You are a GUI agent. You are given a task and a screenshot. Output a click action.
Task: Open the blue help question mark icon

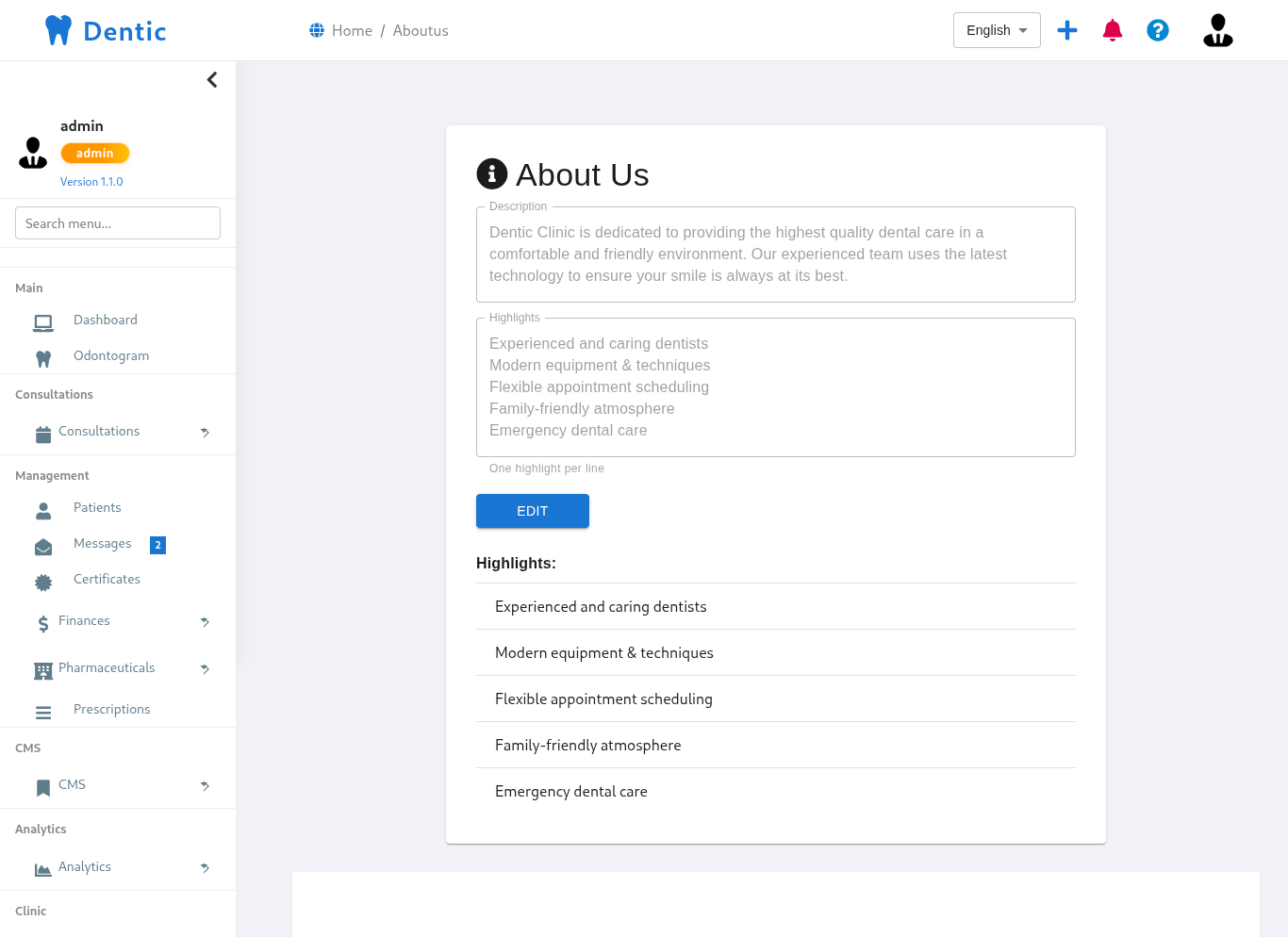[x=1158, y=30]
